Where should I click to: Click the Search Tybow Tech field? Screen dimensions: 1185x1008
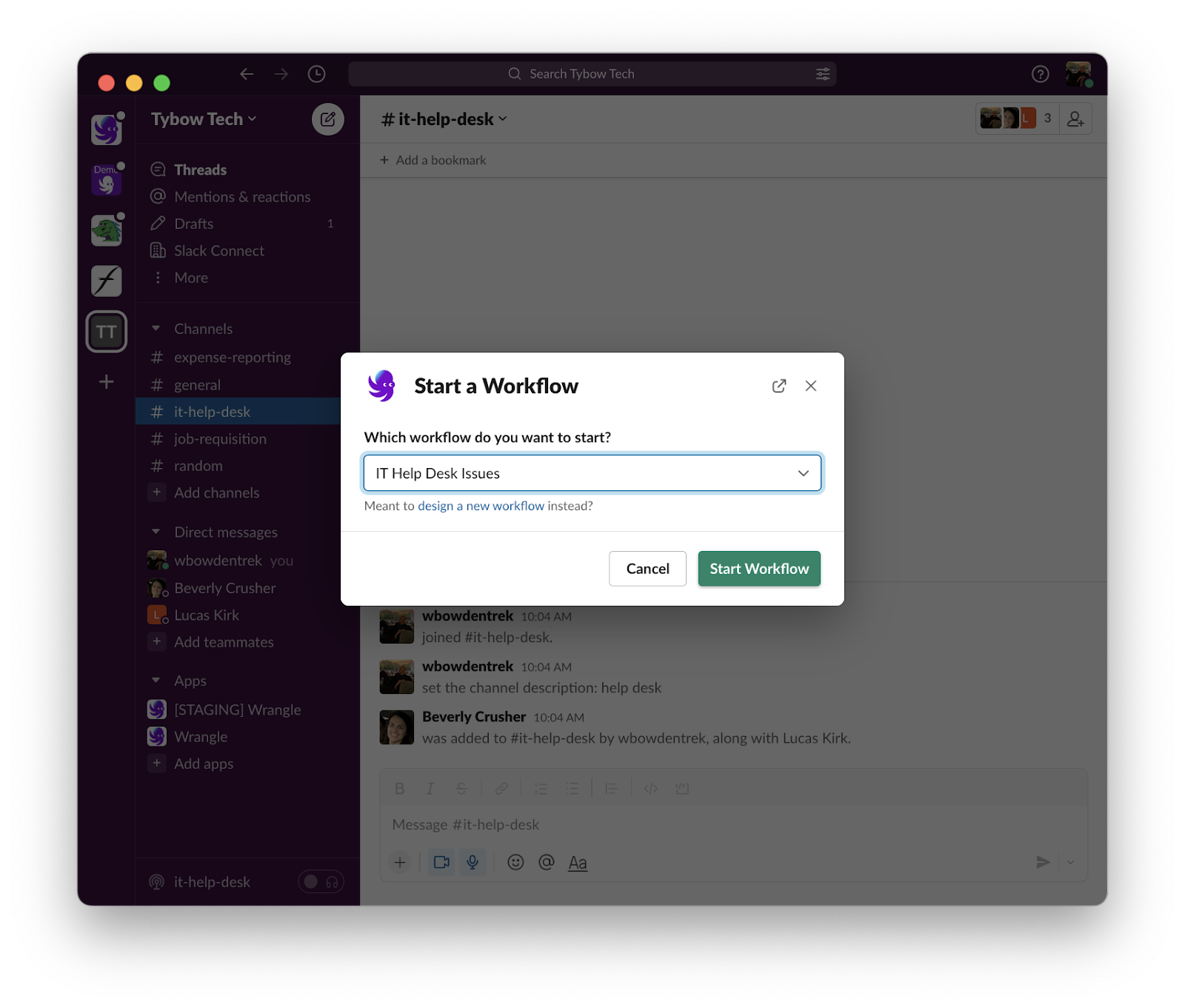[x=592, y=74]
